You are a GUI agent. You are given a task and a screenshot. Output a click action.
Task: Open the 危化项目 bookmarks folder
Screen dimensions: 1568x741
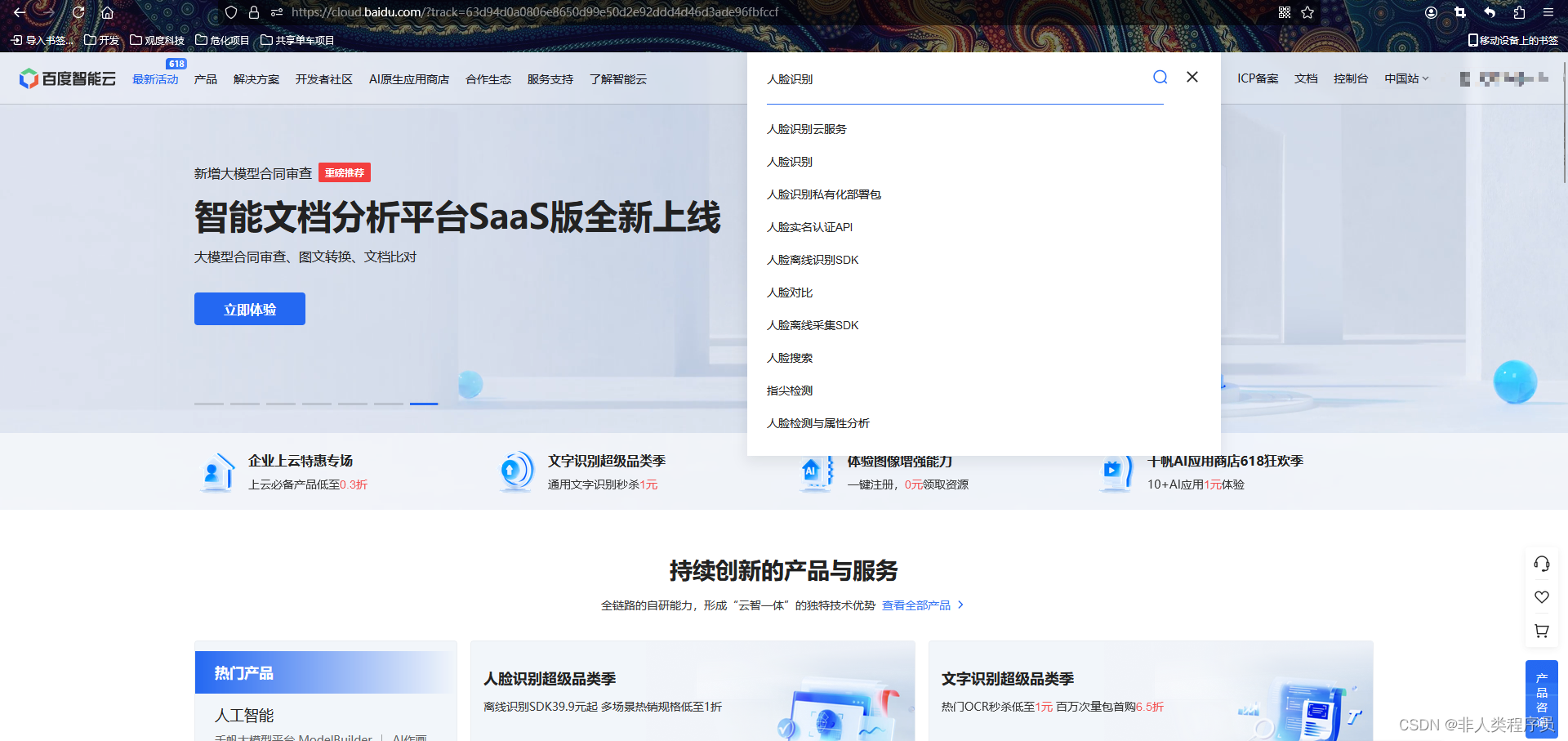click(222, 40)
